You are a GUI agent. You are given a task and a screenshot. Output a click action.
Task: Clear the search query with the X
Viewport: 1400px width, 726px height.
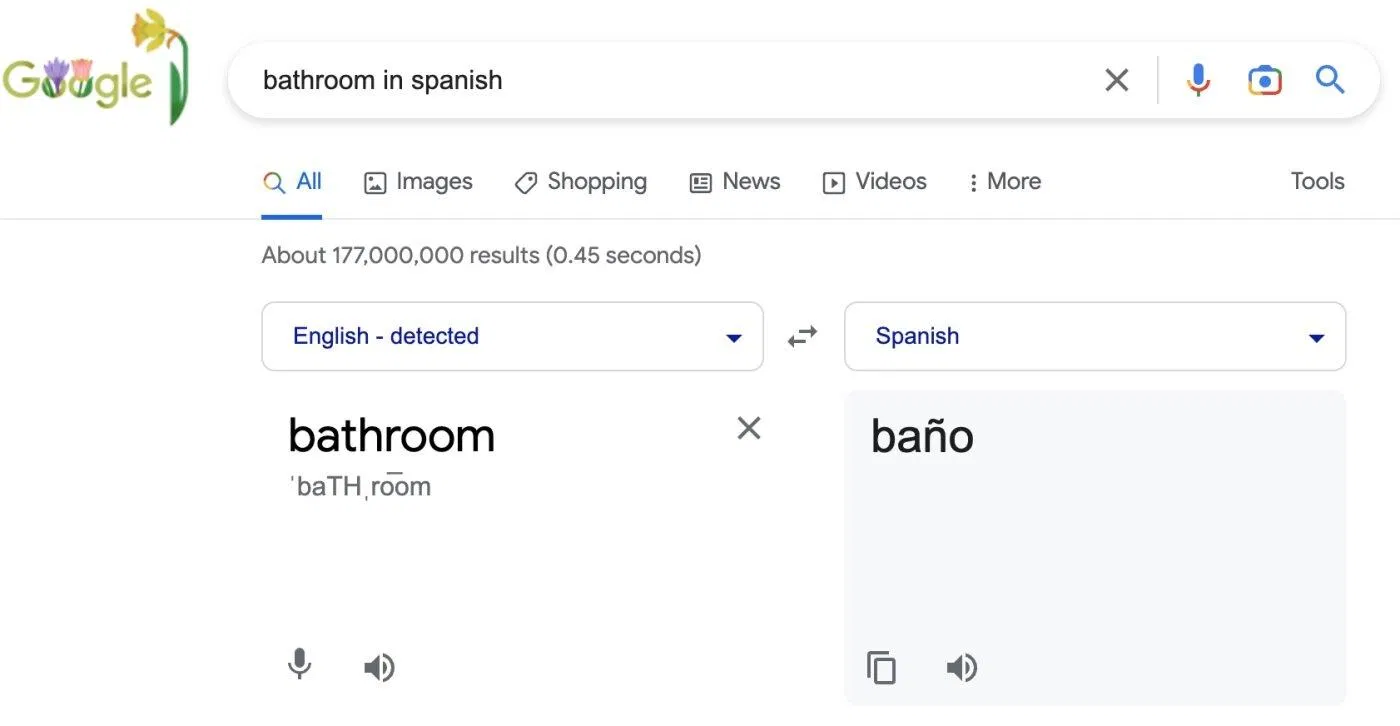pyautogui.click(x=1117, y=79)
